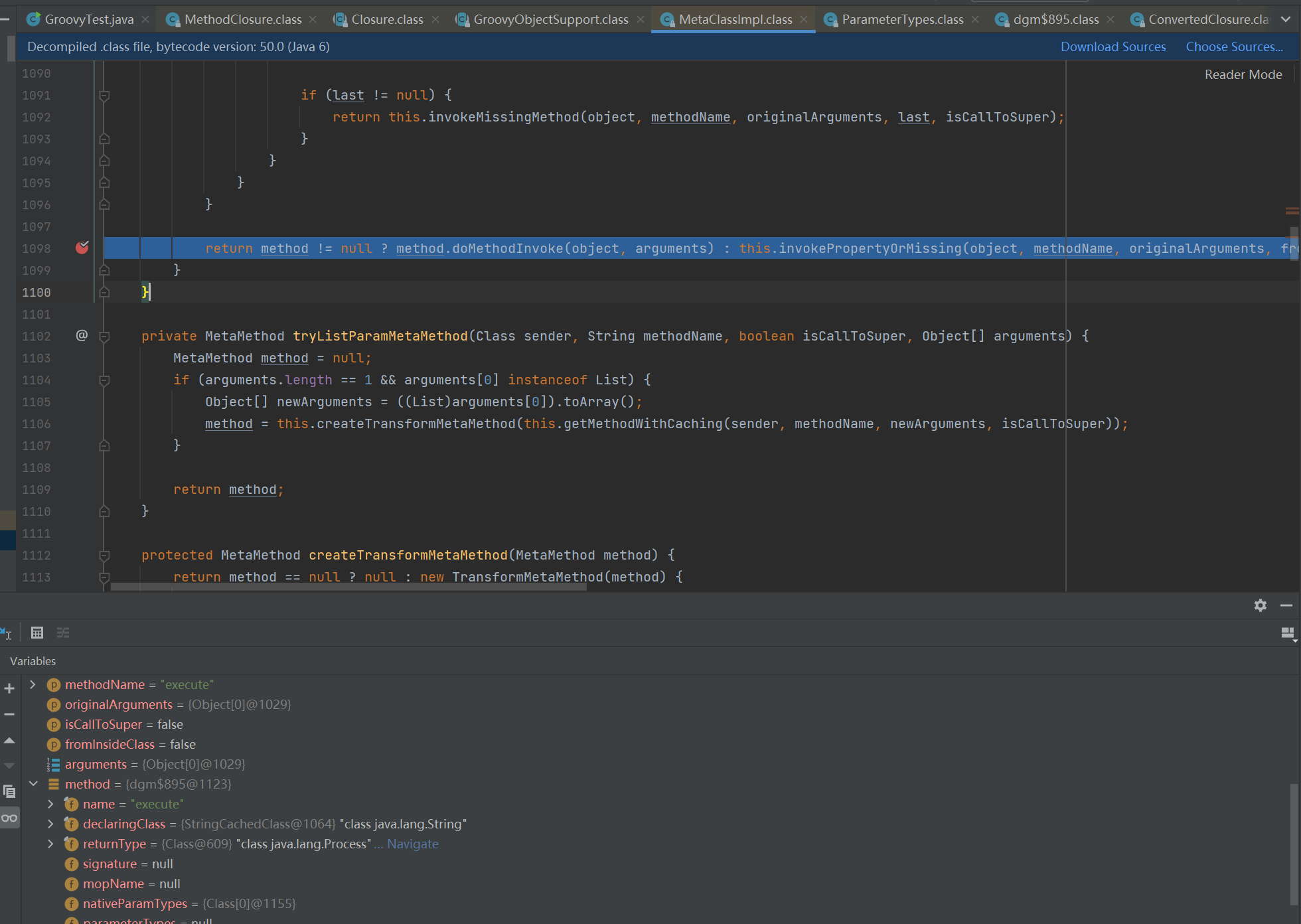Move watch up with arrow icon
This screenshot has height=924, width=1301.
[x=9, y=740]
